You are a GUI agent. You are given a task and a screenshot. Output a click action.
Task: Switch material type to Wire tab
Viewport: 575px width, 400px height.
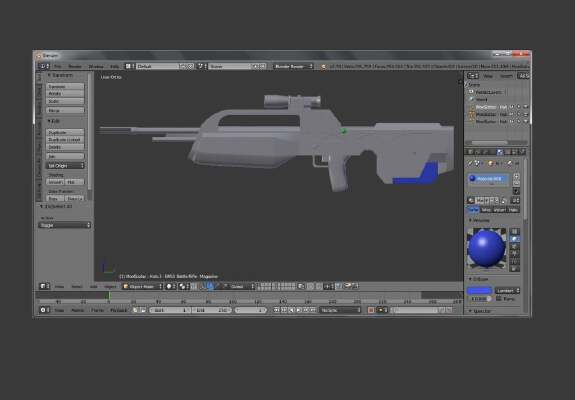(486, 210)
